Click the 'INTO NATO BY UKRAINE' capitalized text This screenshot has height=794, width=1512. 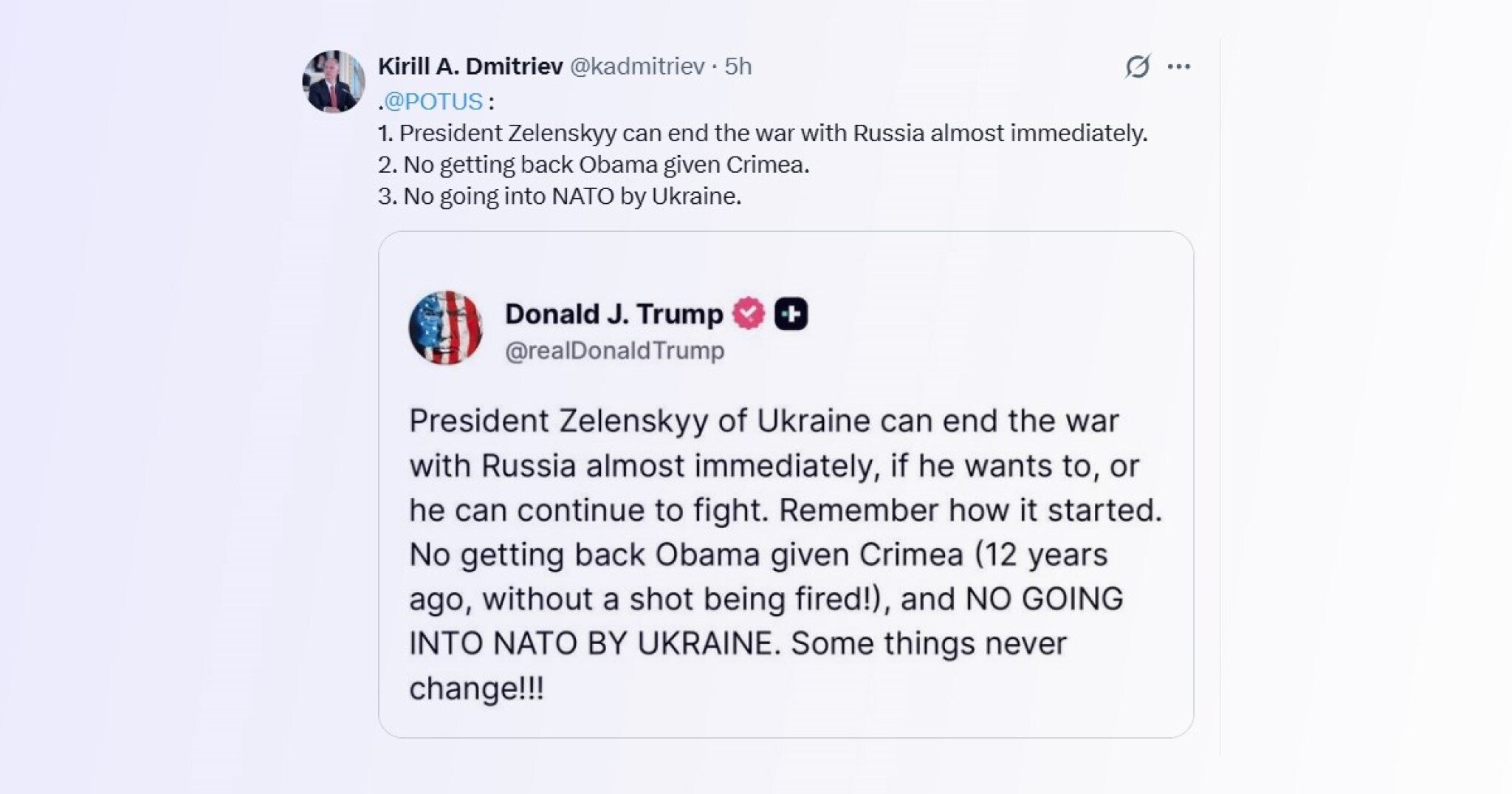pyautogui.click(x=594, y=643)
